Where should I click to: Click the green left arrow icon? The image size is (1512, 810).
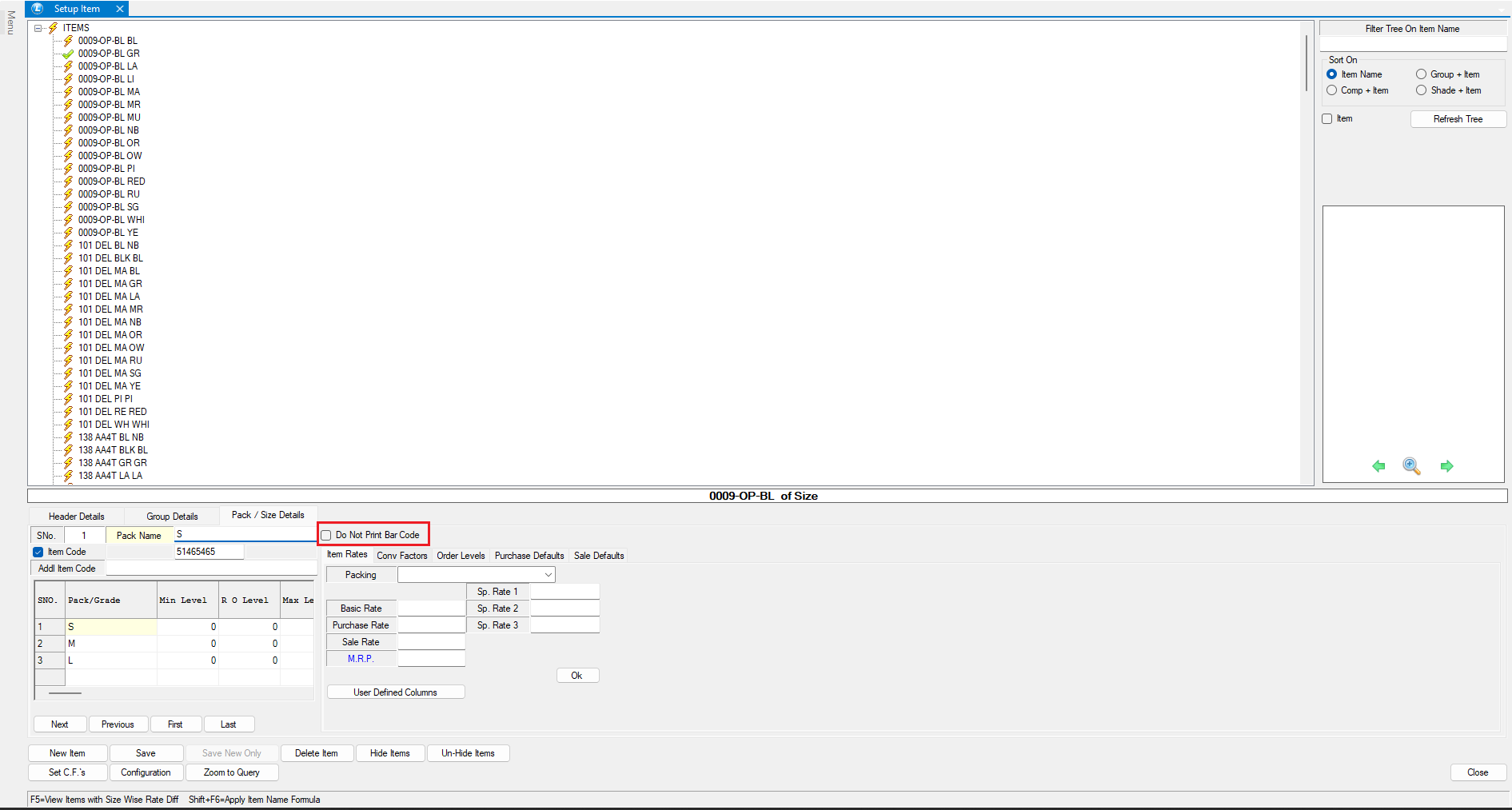click(x=1378, y=466)
